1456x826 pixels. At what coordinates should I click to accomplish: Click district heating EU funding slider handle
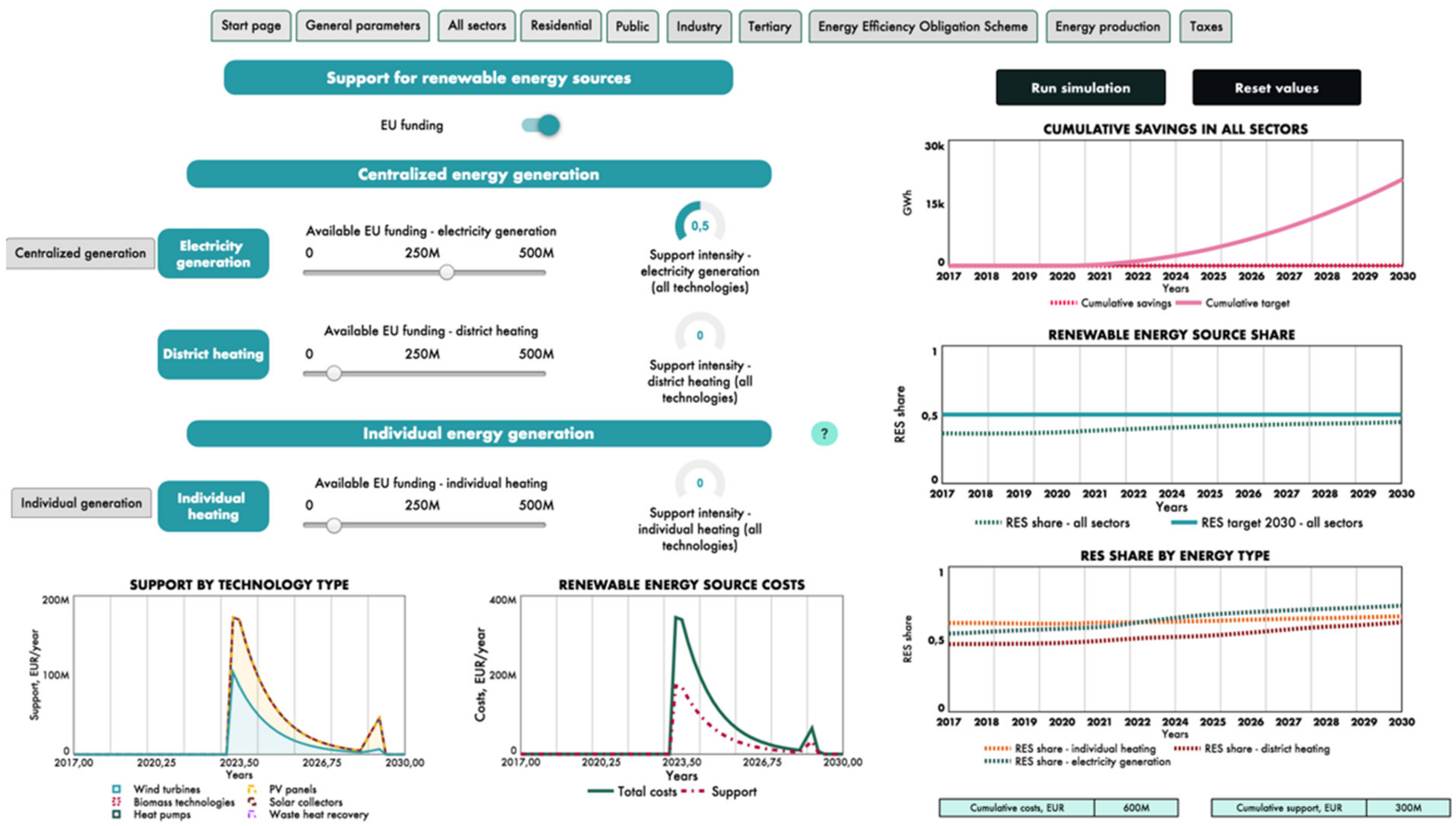click(334, 373)
